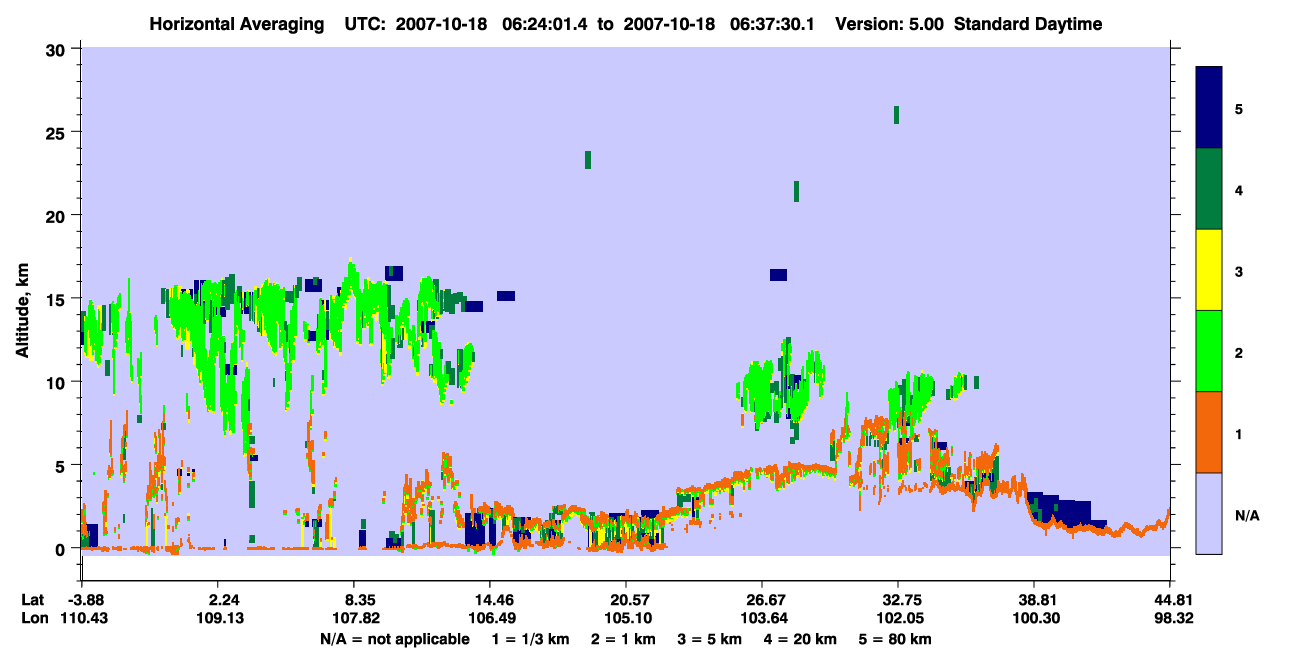This screenshot has width=1300, height=667.
Task: Click the orange level 1 color swatch
Action: click(x=1209, y=432)
